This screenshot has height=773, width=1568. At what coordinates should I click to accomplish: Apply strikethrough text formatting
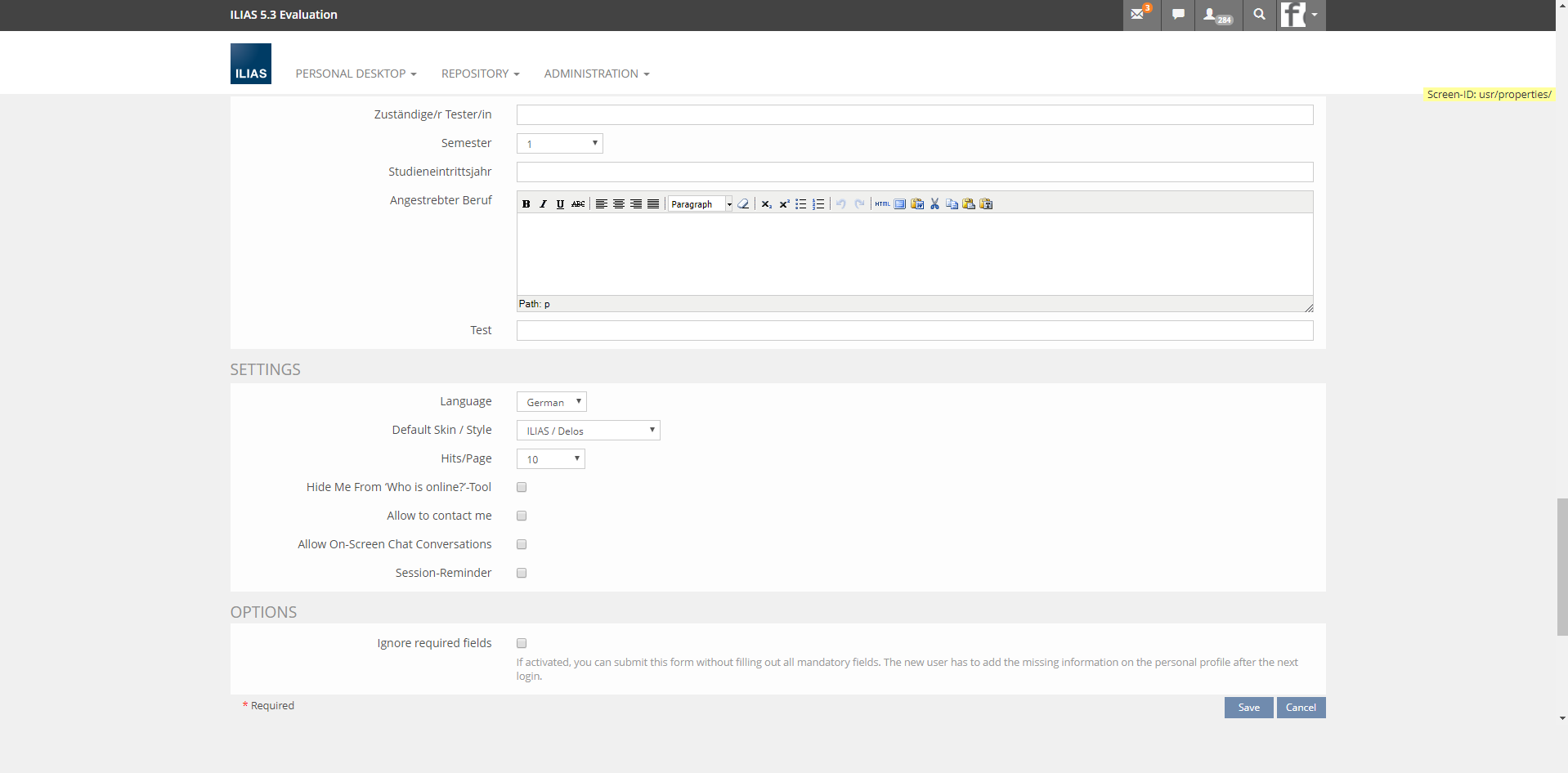[x=578, y=204]
